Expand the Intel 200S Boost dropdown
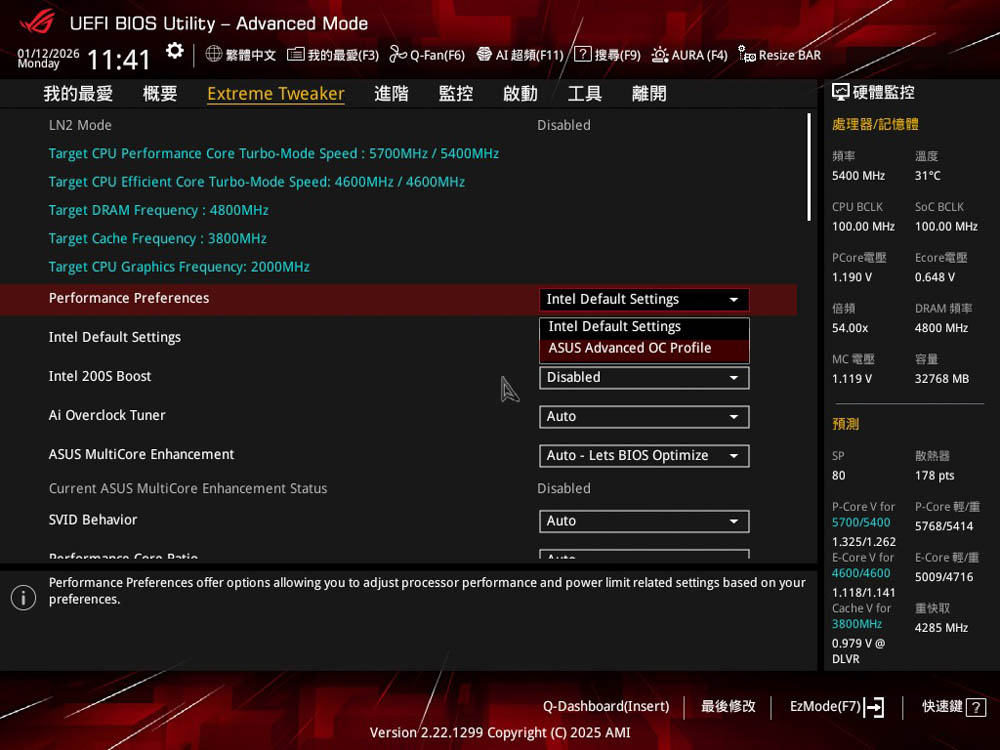This screenshot has width=1000, height=750. coord(644,378)
